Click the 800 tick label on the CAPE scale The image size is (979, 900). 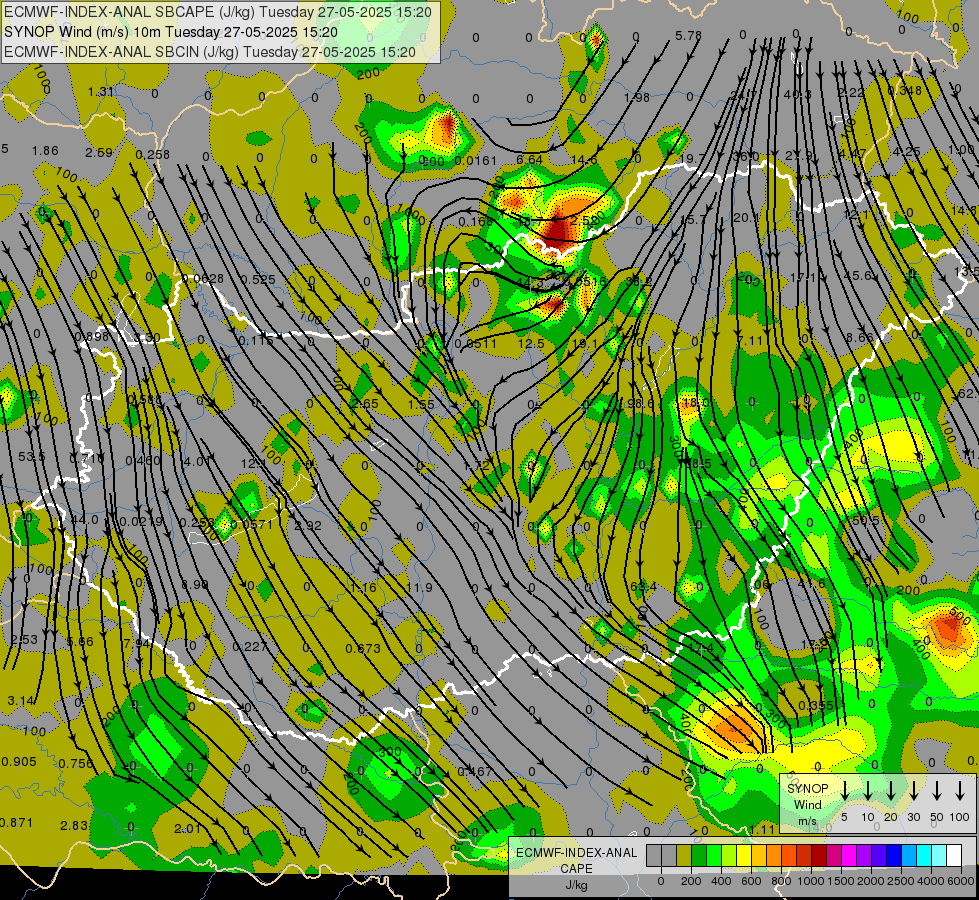tap(781, 881)
